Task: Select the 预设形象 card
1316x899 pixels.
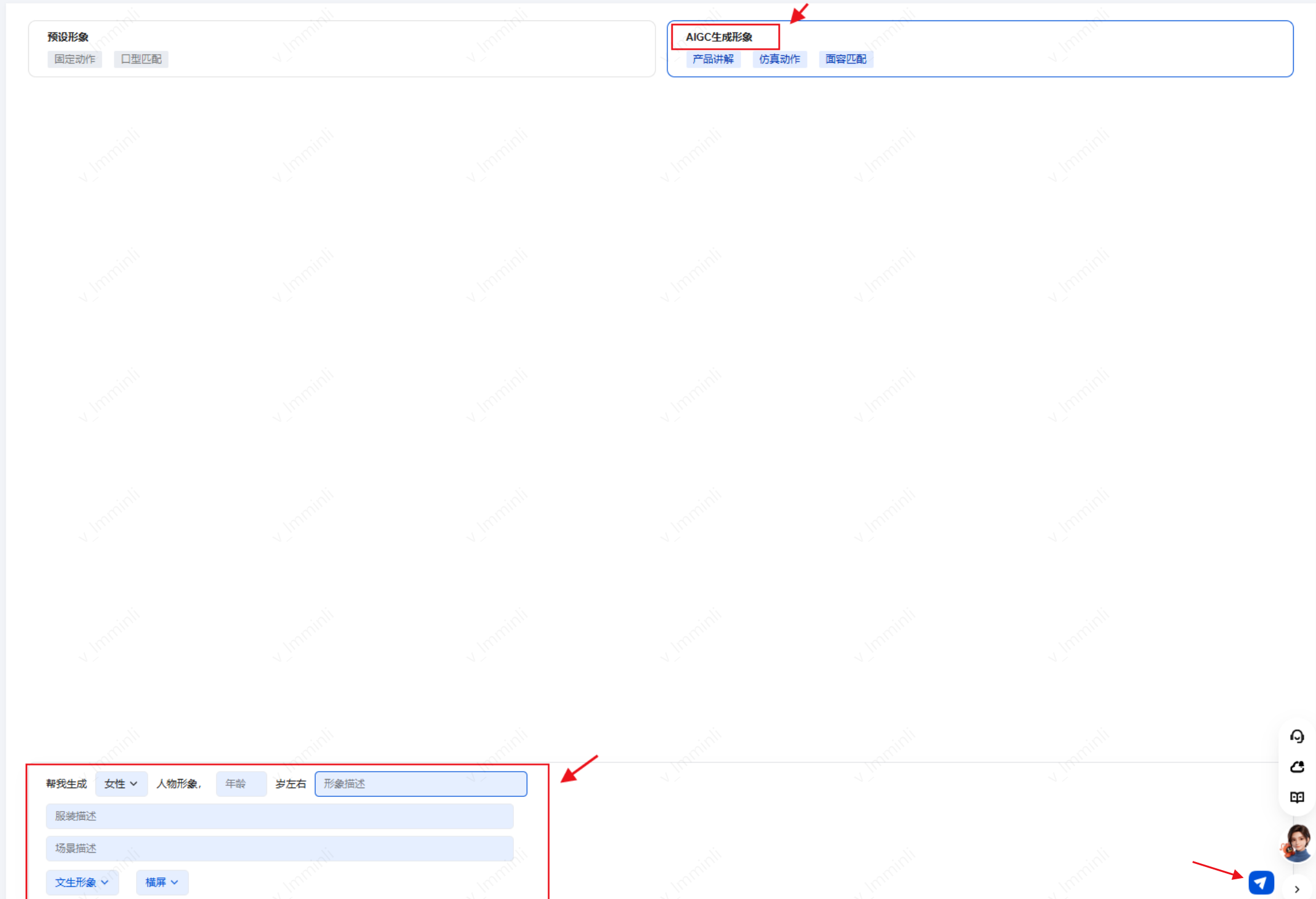Action: click(x=68, y=37)
